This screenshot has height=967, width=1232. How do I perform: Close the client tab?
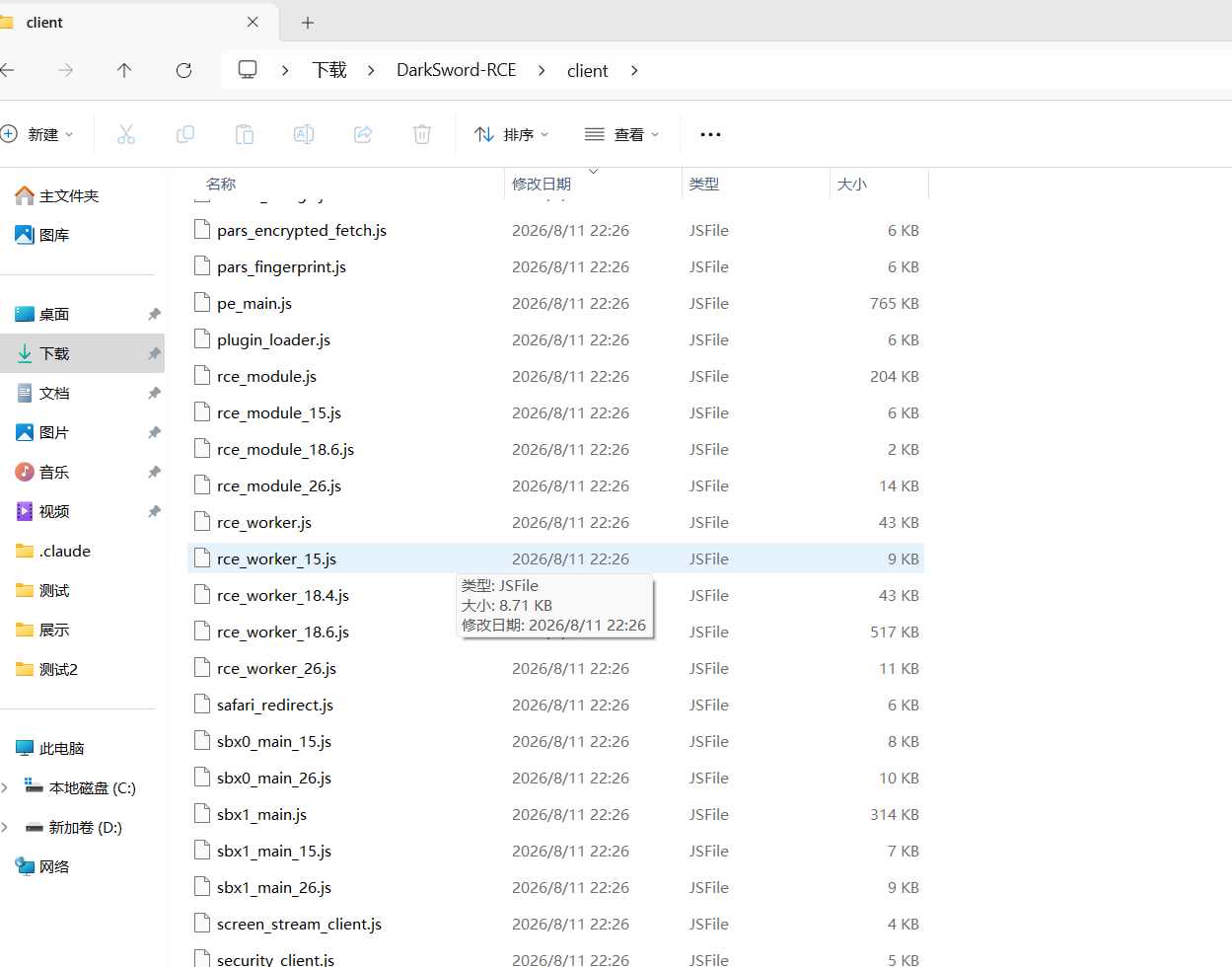tap(253, 22)
